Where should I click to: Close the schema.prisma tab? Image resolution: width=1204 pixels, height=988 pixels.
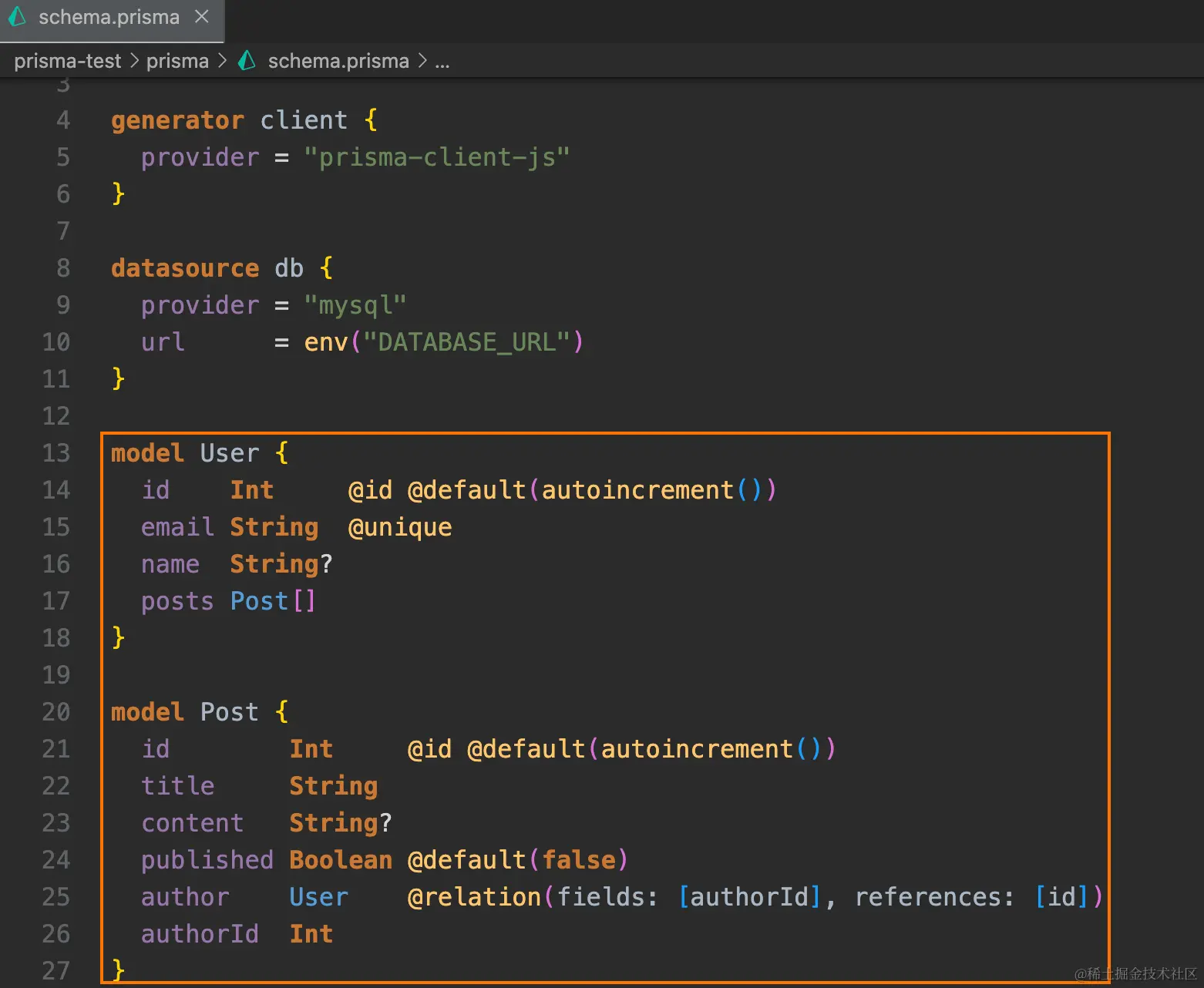pos(202,17)
